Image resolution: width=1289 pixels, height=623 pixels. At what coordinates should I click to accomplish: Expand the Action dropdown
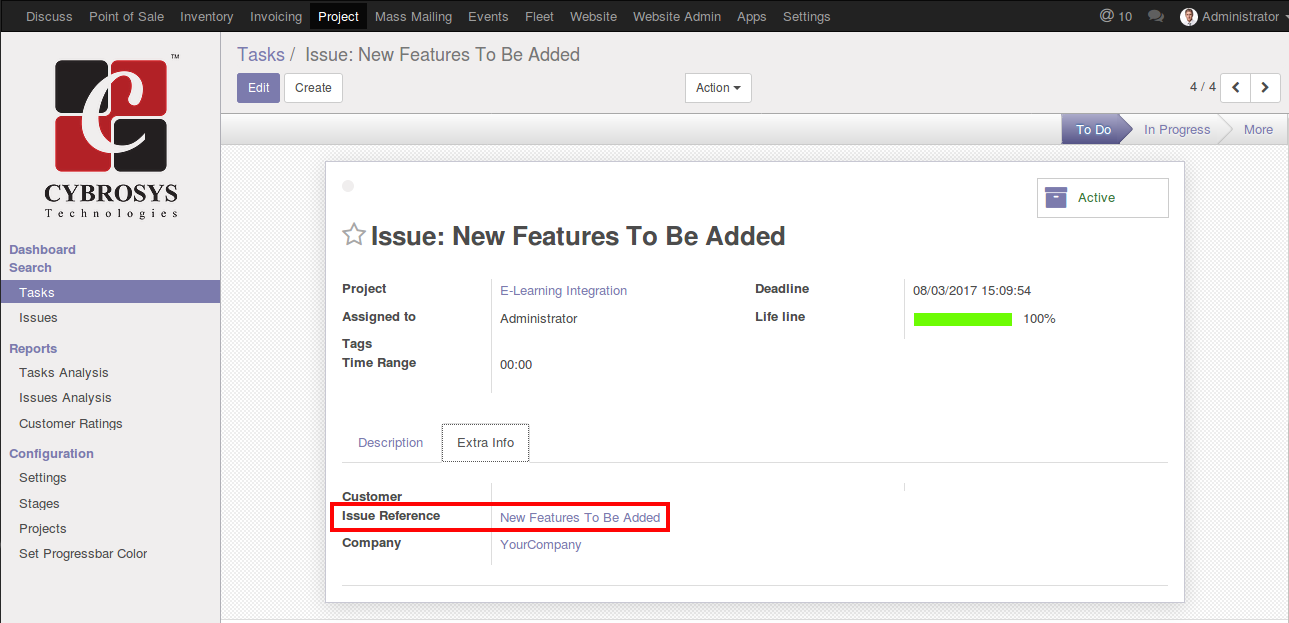tap(718, 88)
